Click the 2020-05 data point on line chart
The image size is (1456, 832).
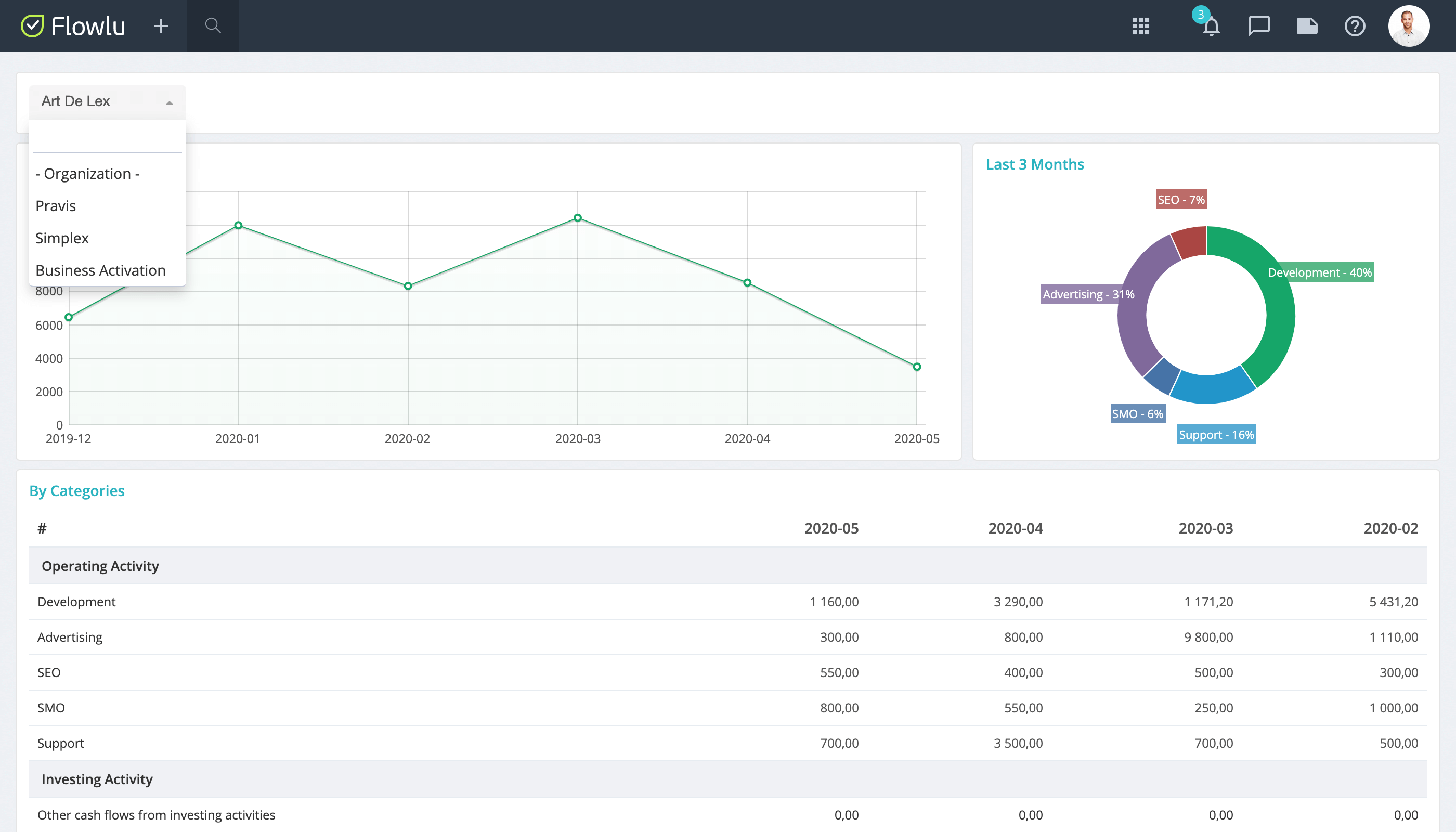point(917,368)
